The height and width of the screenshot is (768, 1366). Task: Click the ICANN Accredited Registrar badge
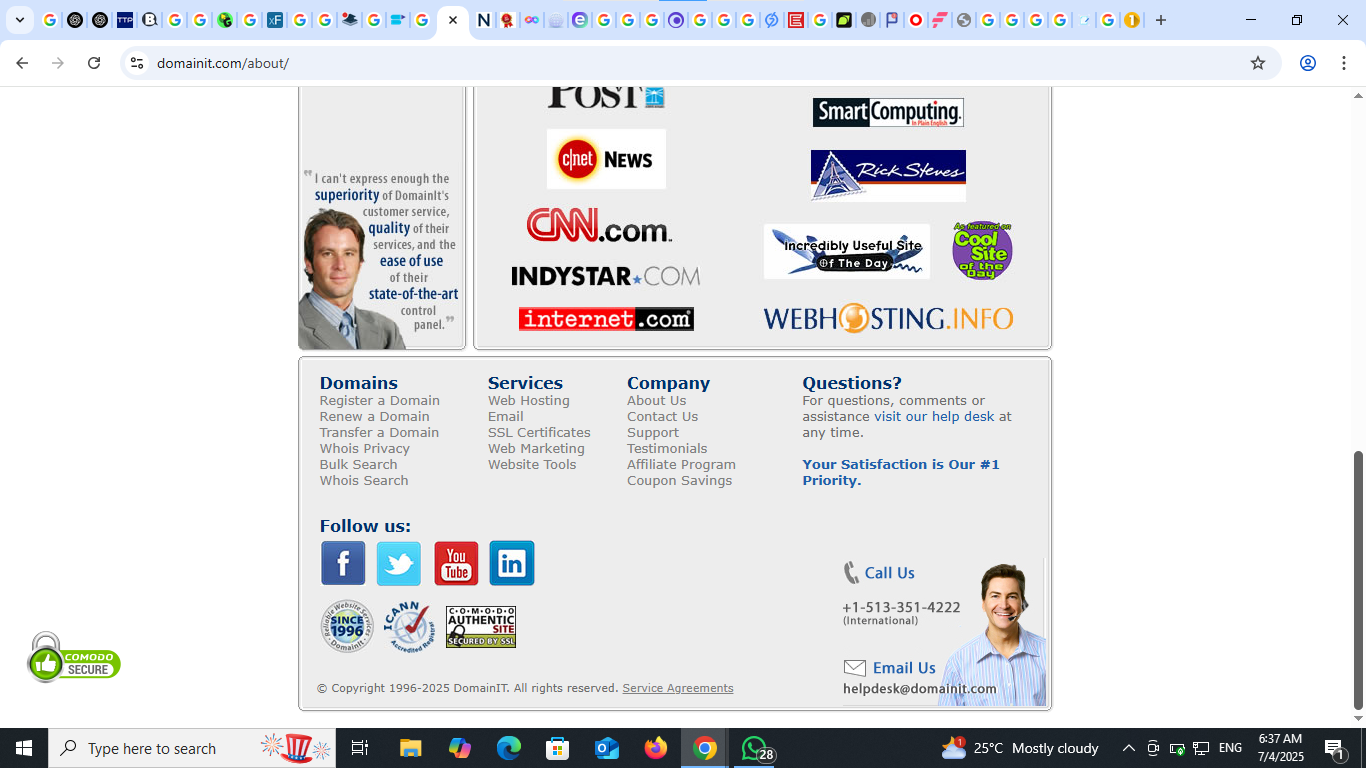point(409,627)
